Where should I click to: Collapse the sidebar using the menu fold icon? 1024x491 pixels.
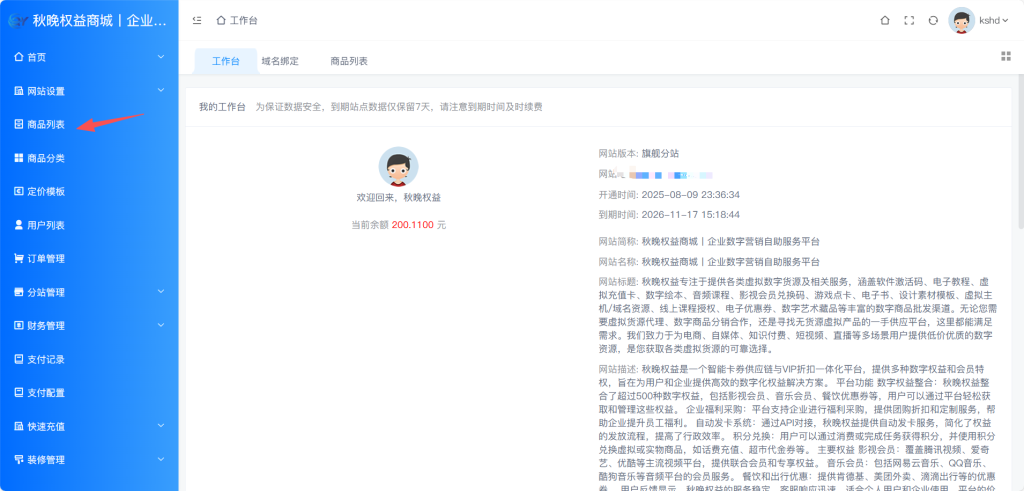[196, 20]
